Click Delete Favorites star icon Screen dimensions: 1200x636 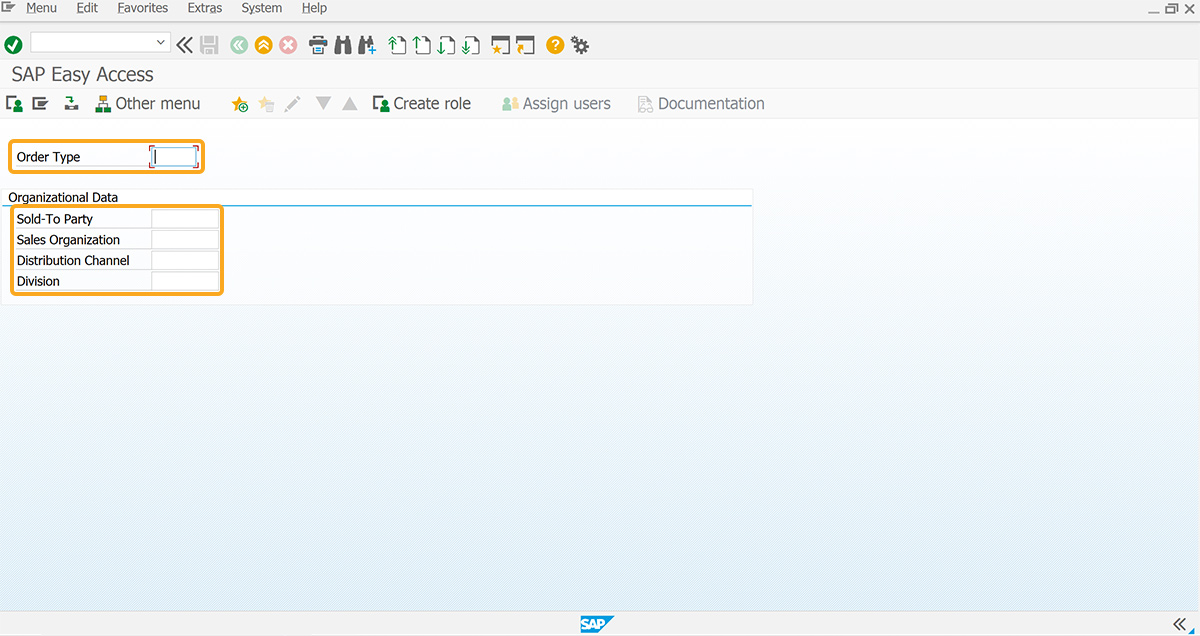266,103
